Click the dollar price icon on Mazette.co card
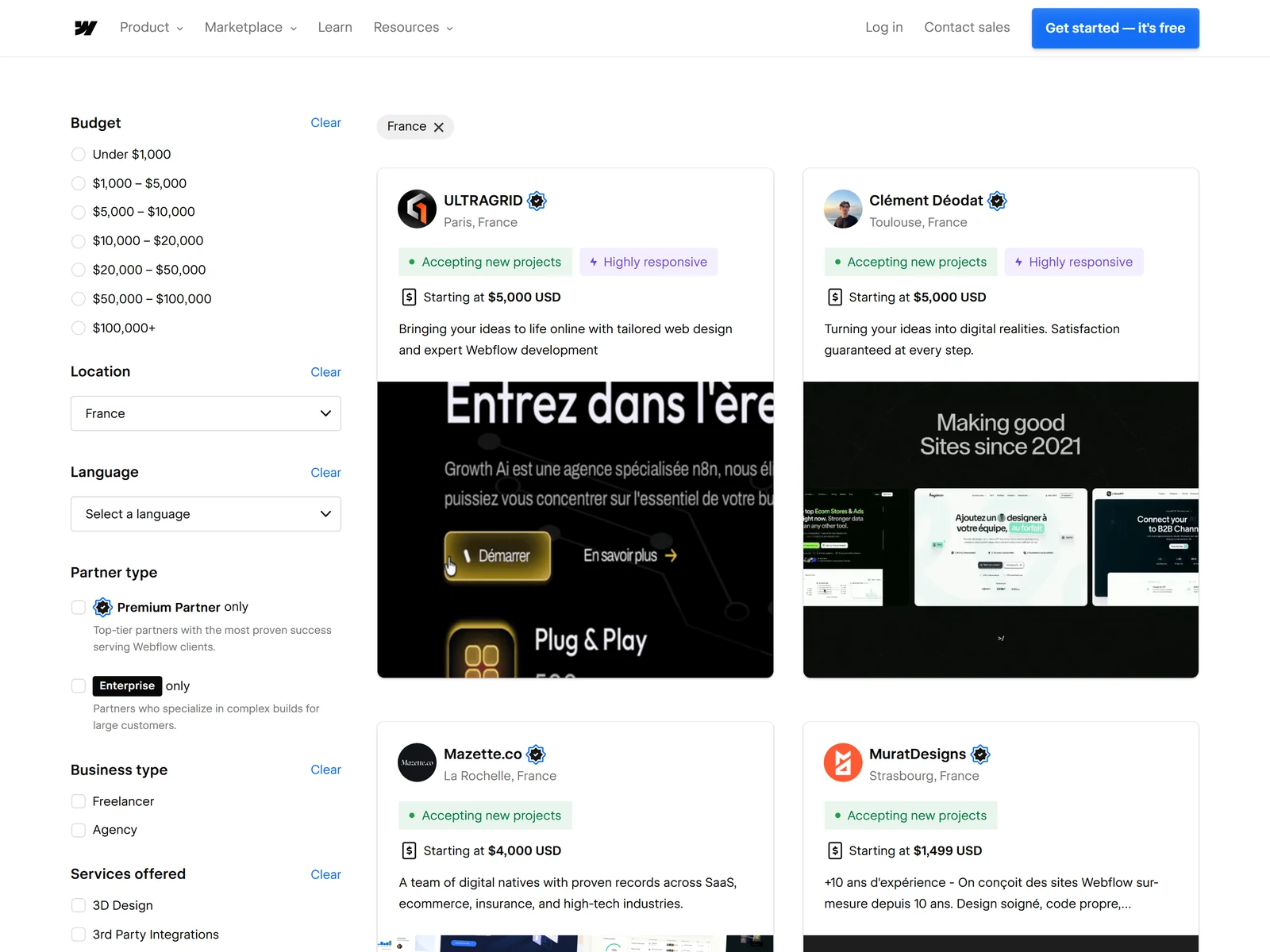1270x952 pixels. (409, 851)
